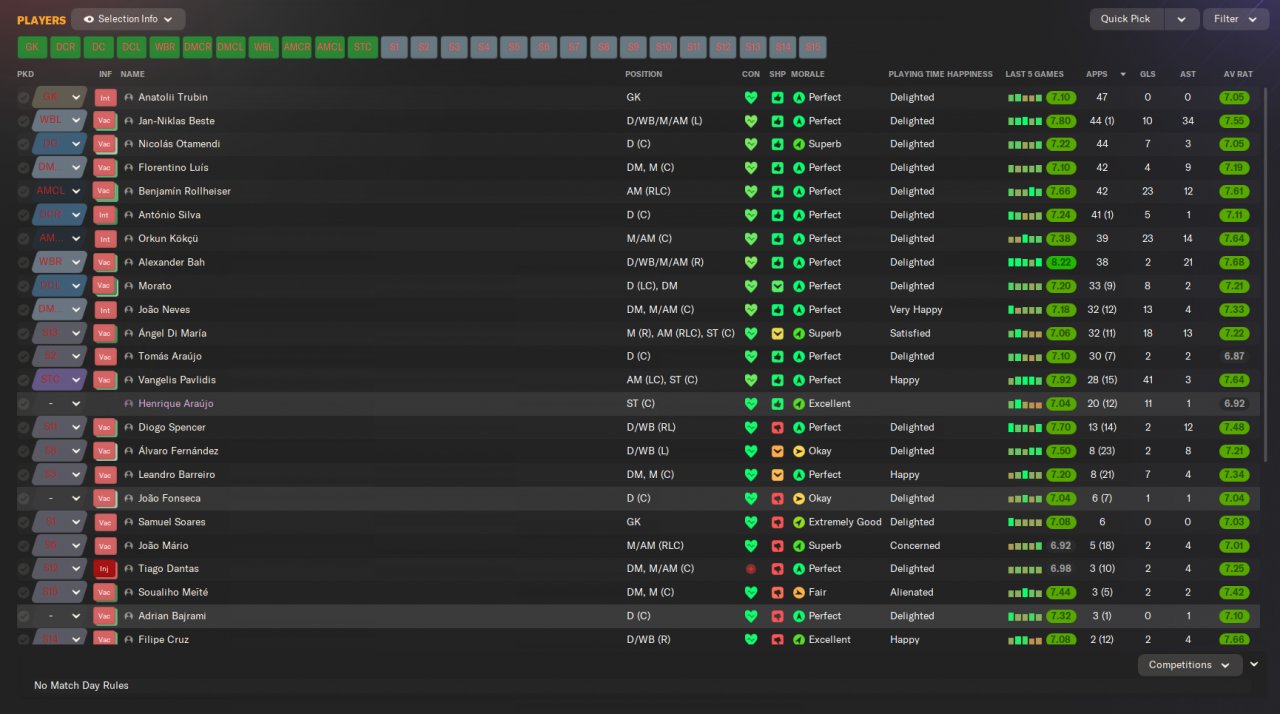The height and width of the screenshot is (714, 1280).
Task: Select the S10 substitute slot
Action: click(663, 47)
